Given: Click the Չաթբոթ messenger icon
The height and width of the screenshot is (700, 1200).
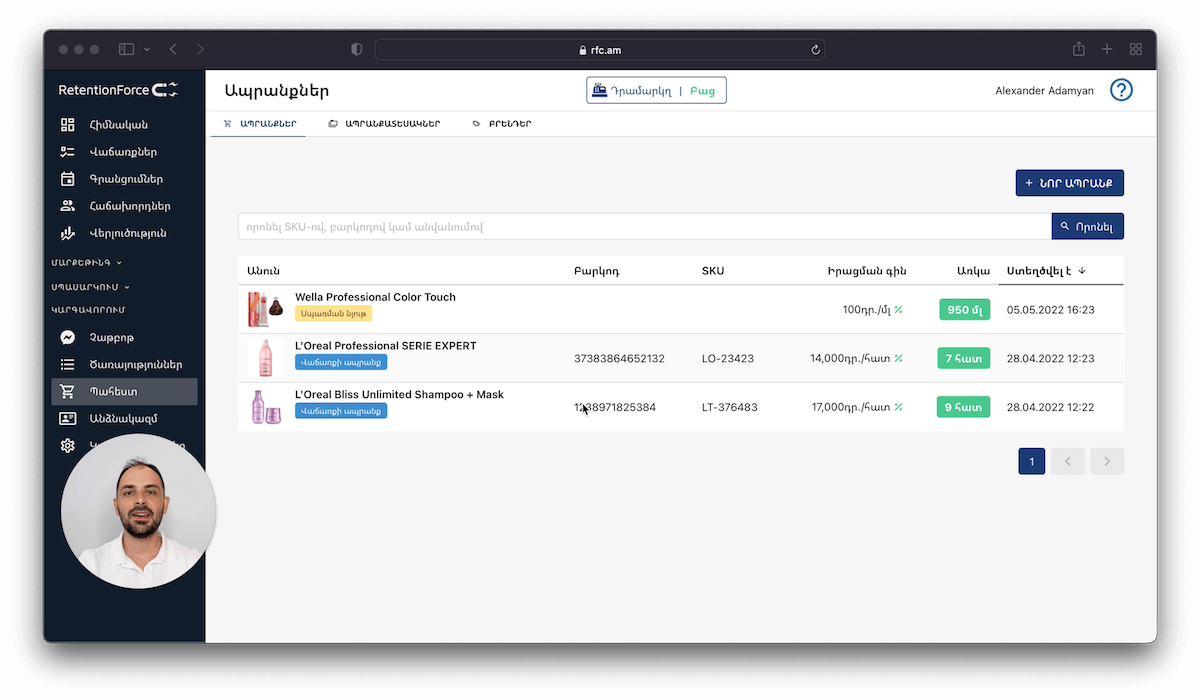Looking at the screenshot, I should point(68,337).
